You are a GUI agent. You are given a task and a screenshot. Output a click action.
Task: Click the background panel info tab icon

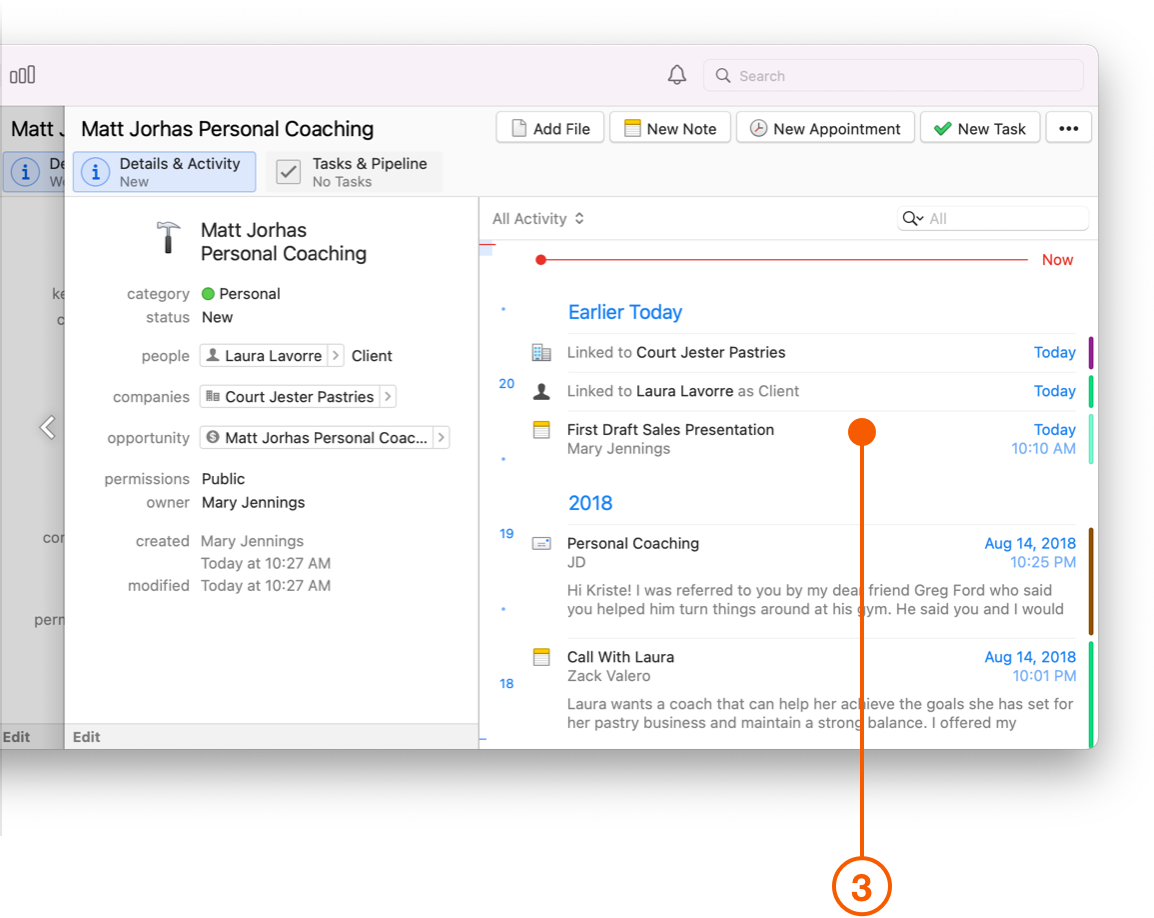25,172
